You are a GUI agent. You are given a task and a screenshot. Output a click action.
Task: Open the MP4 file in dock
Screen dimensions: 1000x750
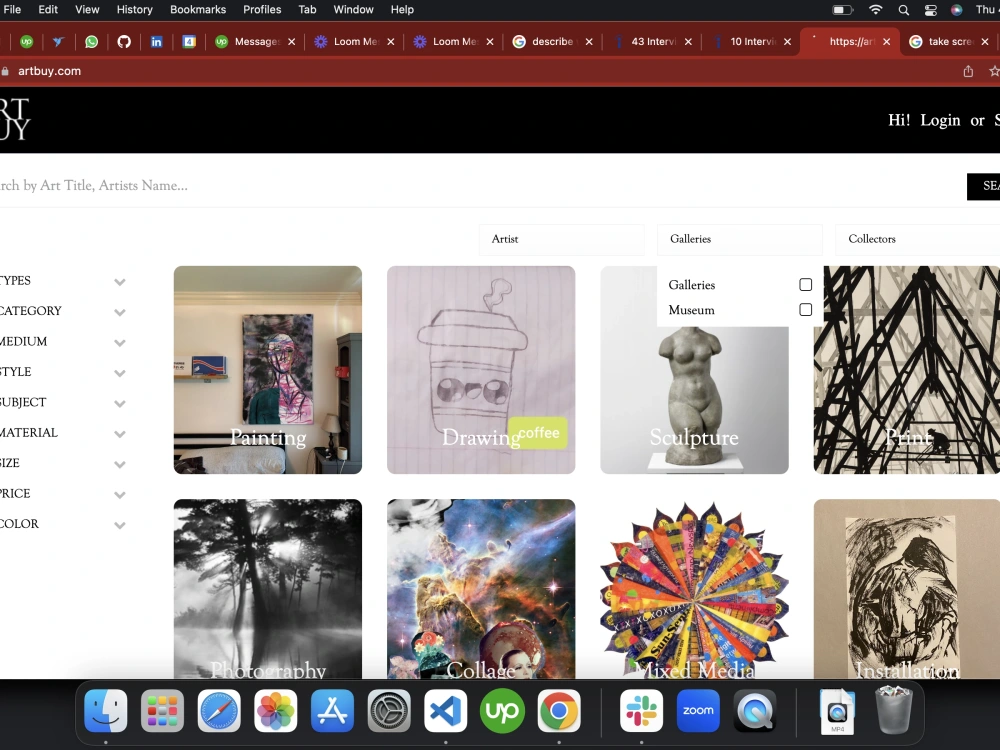(837, 710)
